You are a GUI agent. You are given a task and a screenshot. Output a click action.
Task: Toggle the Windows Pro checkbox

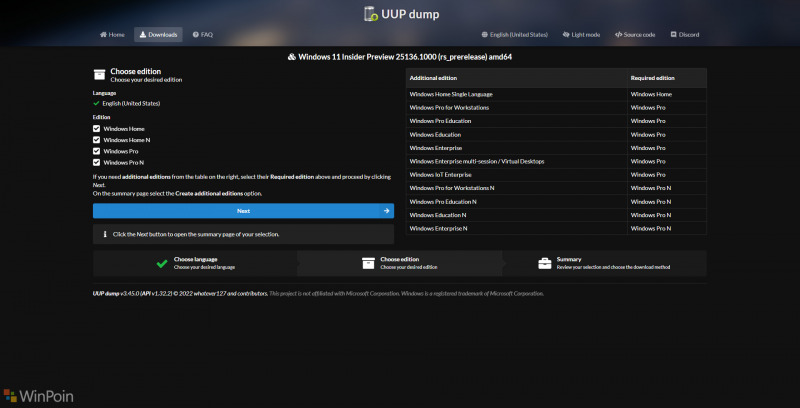point(96,151)
